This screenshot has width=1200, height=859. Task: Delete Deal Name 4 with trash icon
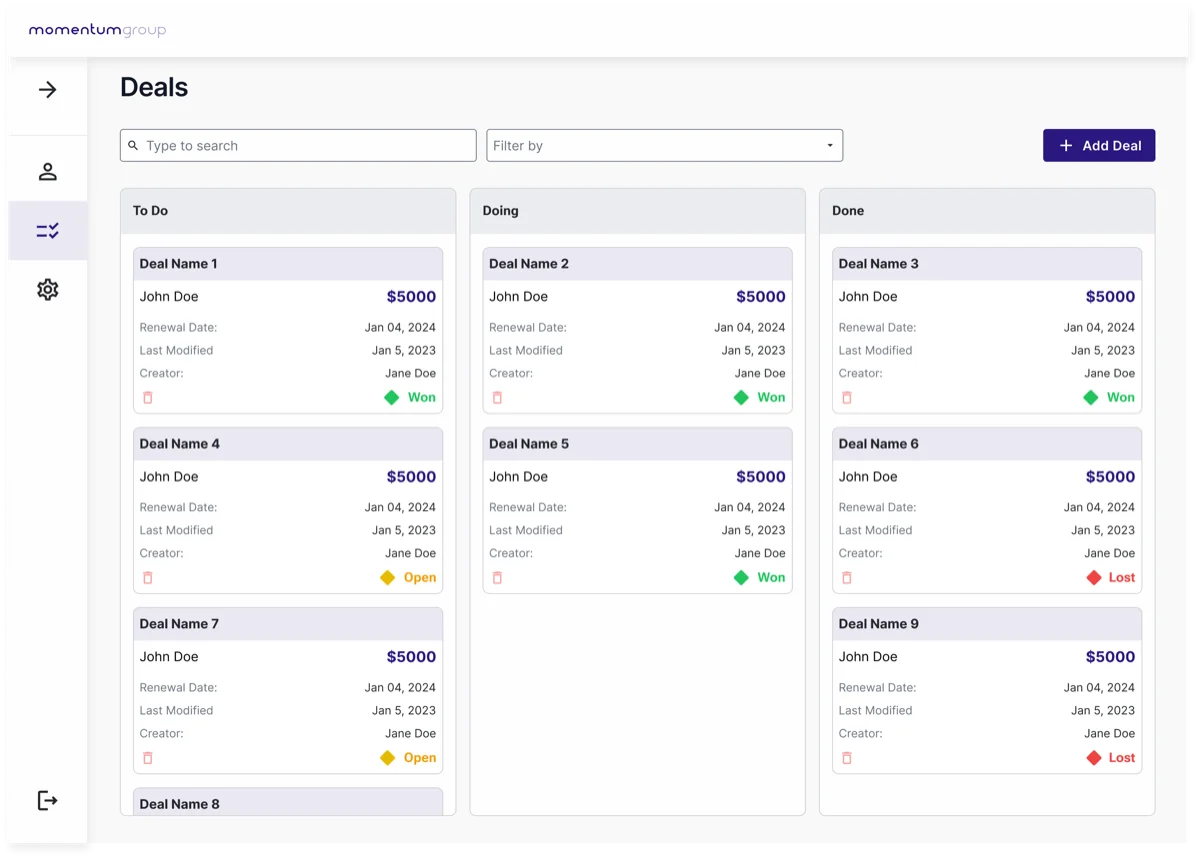click(x=148, y=578)
